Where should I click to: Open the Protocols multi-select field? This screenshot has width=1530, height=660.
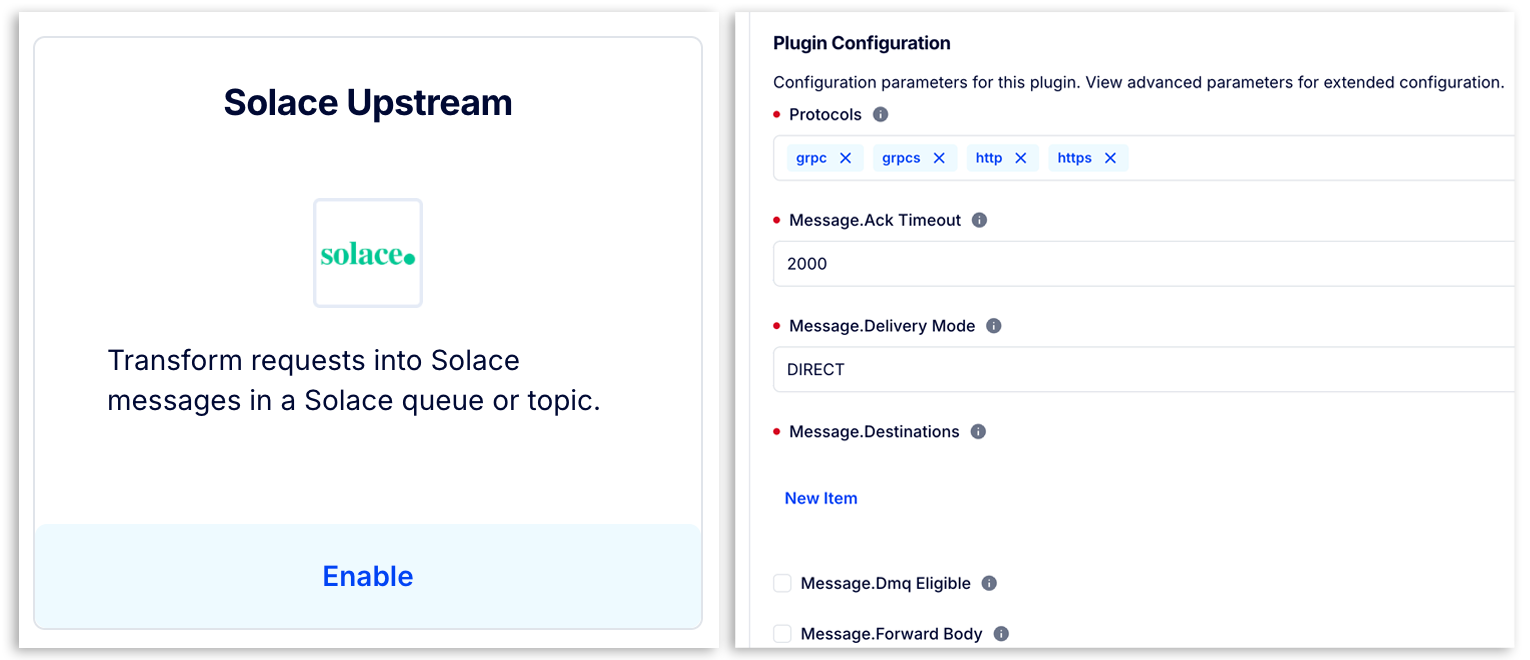point(1320,158)
